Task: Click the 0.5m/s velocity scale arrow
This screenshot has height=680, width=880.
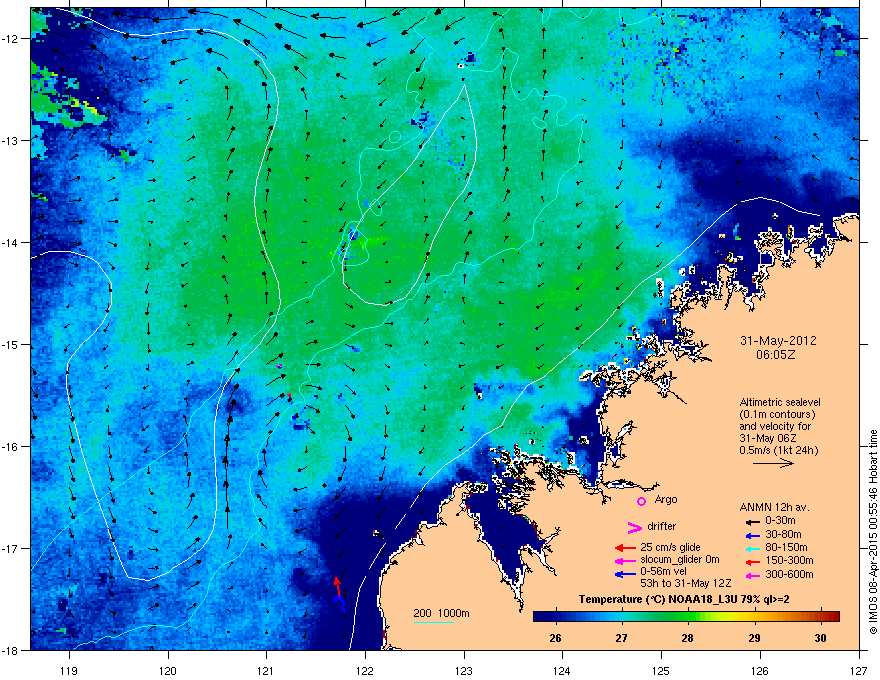Action: click(x=773, y=463)
